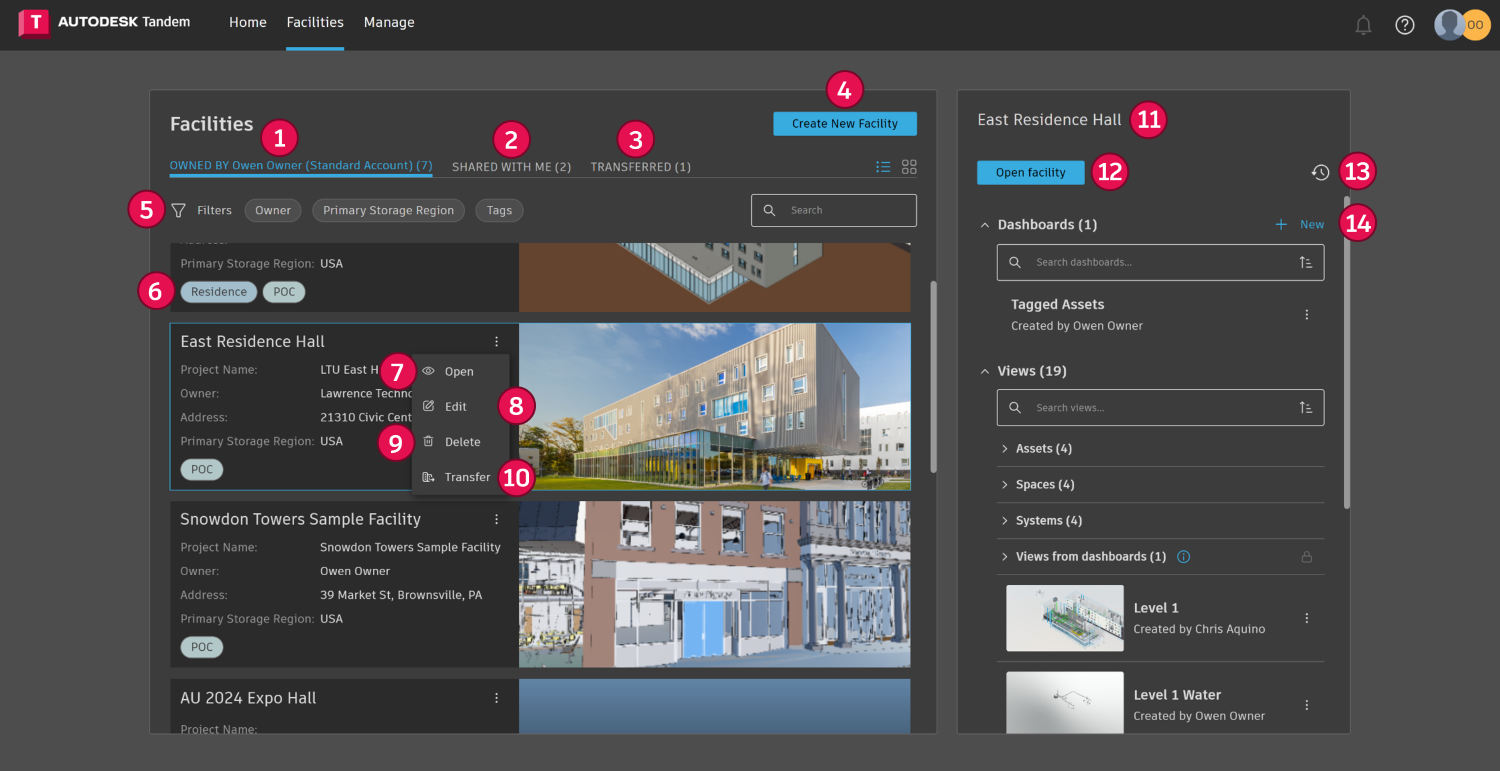
Task: Click the facilities Search field
Action: coord(834,210)
